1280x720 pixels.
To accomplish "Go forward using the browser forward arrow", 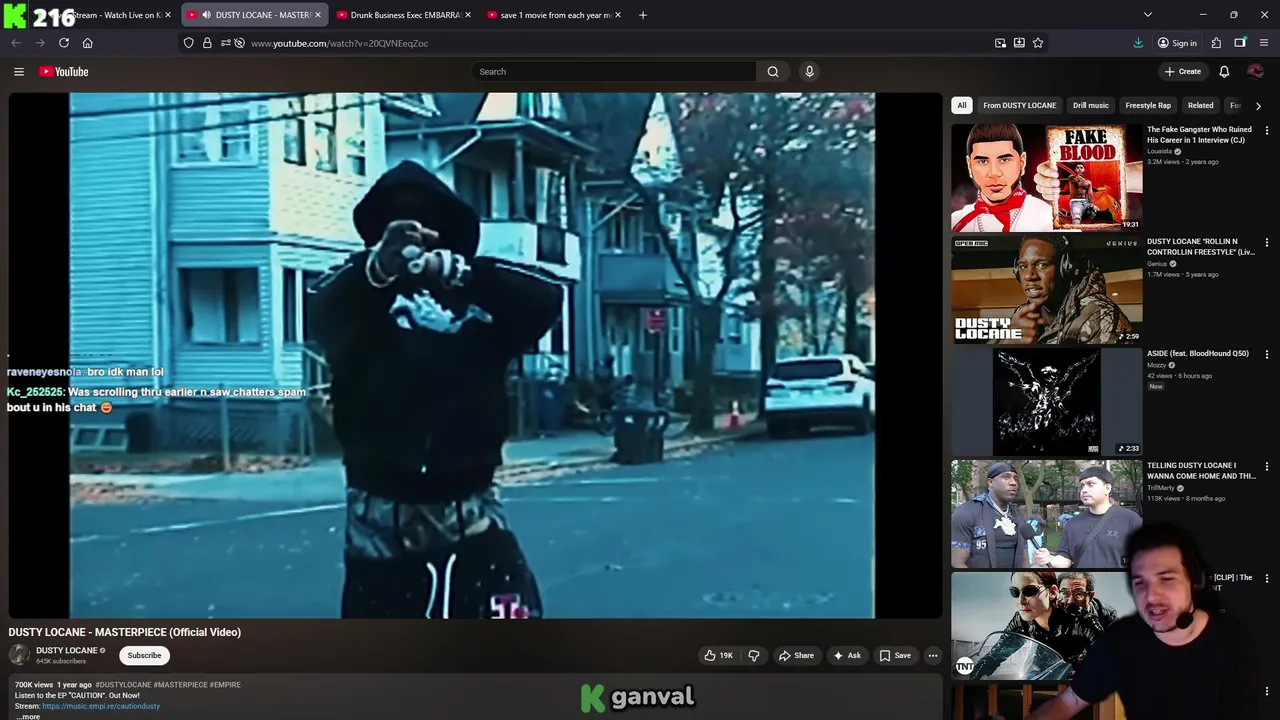I will point(40,43).
